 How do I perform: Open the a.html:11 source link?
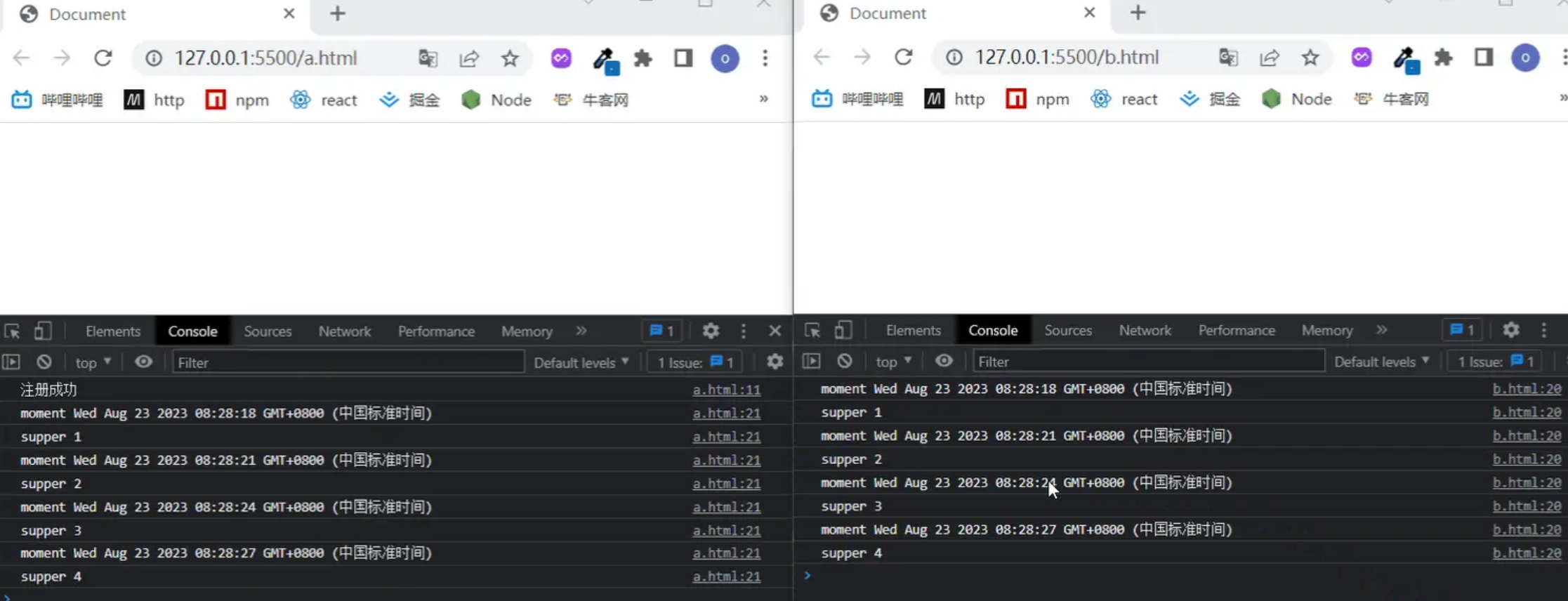coord(726,390)
